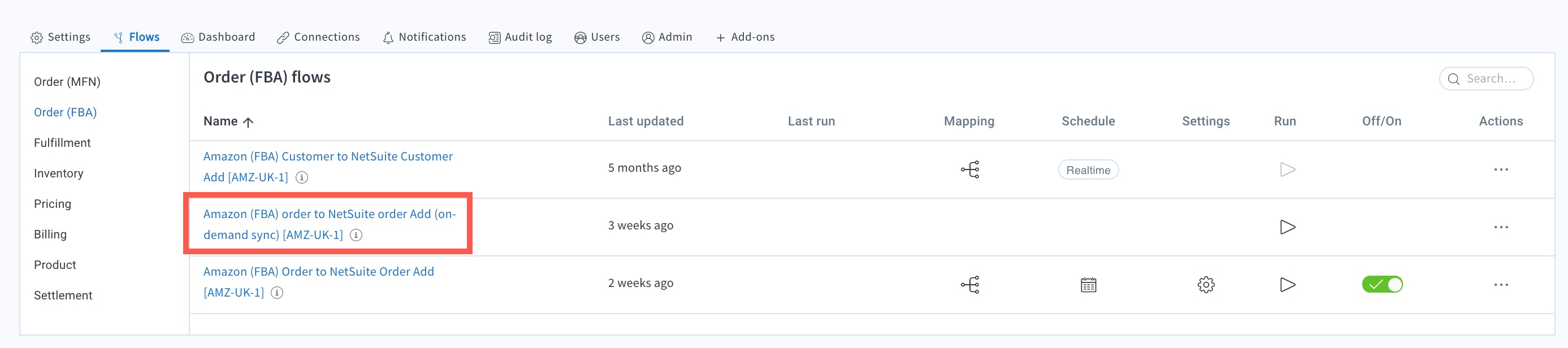
Task: Click the '2 weeks ago' cell
Action: (640, 283)
